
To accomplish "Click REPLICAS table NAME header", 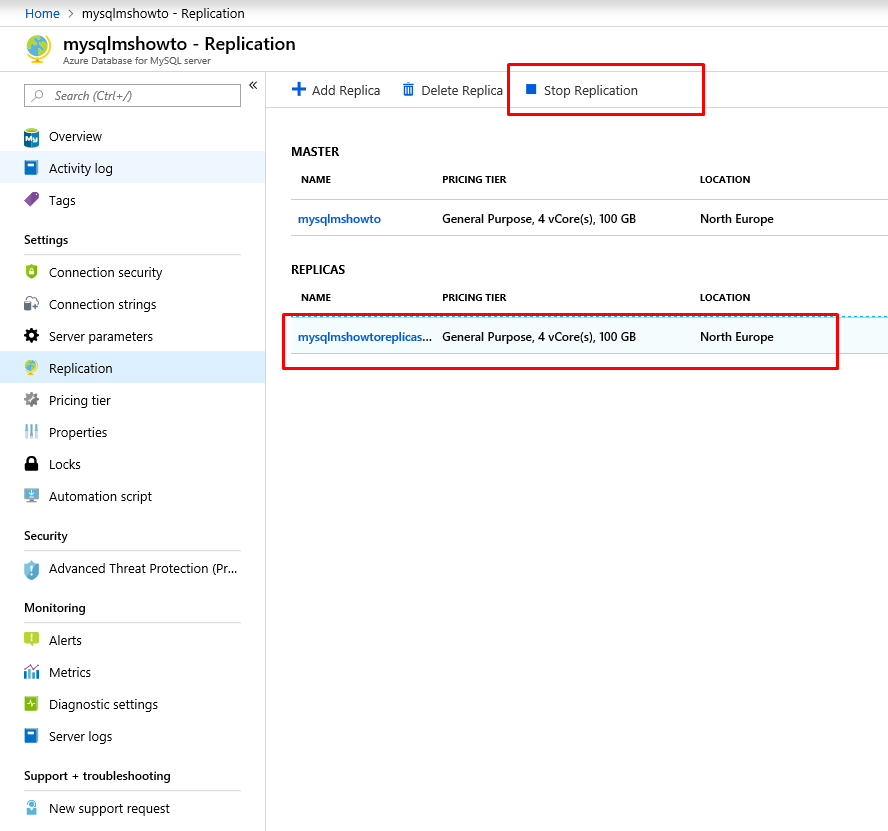I will pyautogui.click(x=316, y=297).
